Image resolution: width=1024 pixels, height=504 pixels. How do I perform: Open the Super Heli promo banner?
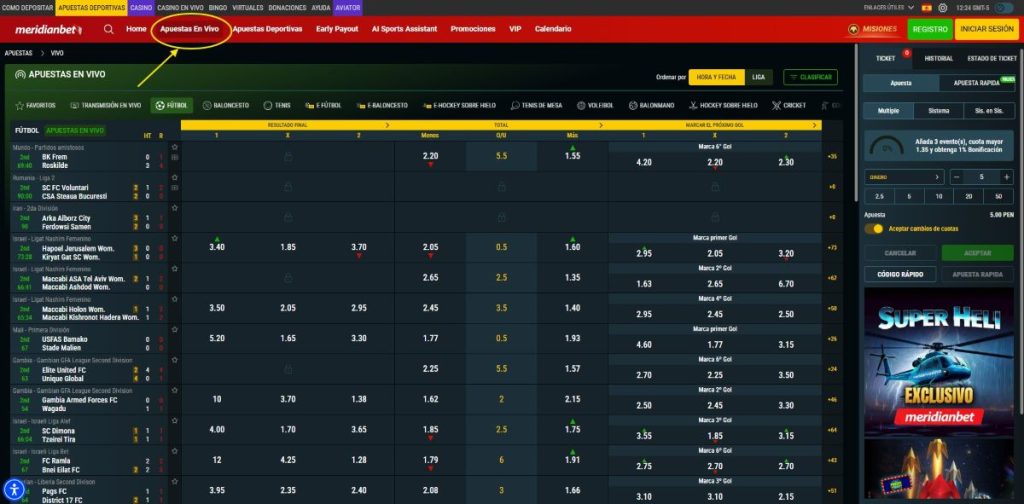click(939, 361)
